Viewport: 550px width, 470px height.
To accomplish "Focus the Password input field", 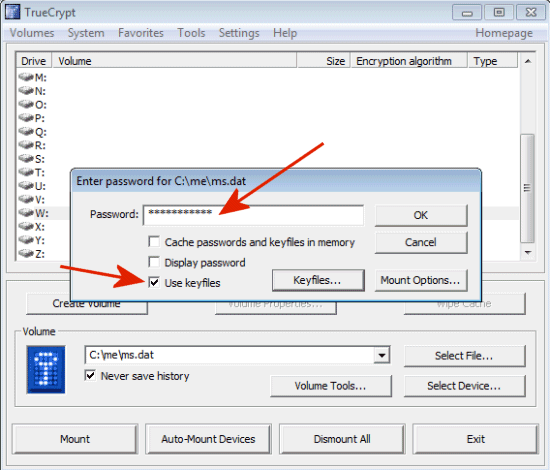I will click(x=253, y=215).
